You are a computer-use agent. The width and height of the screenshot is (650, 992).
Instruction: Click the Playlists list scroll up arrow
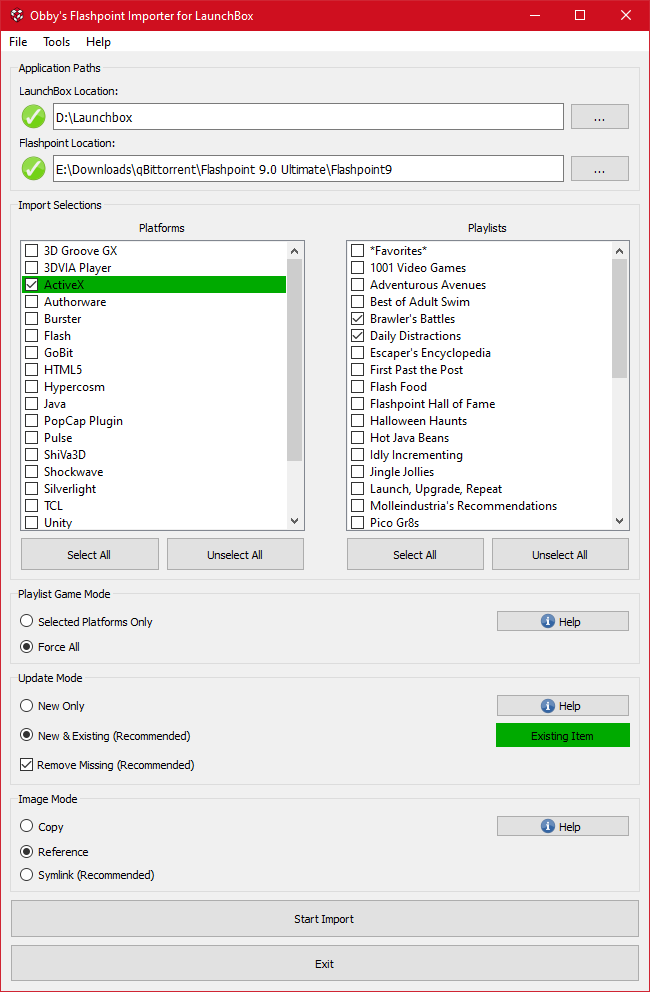tap(620, 251)
